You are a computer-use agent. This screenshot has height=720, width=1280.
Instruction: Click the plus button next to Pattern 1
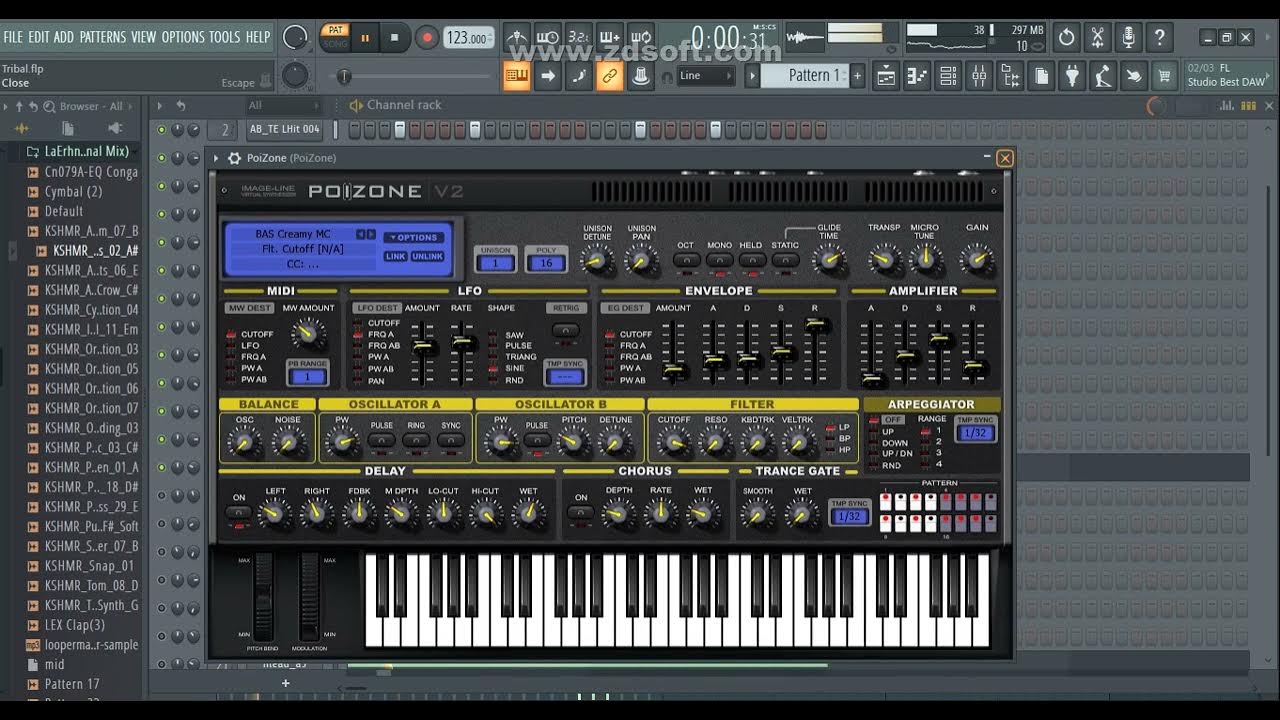857,75
